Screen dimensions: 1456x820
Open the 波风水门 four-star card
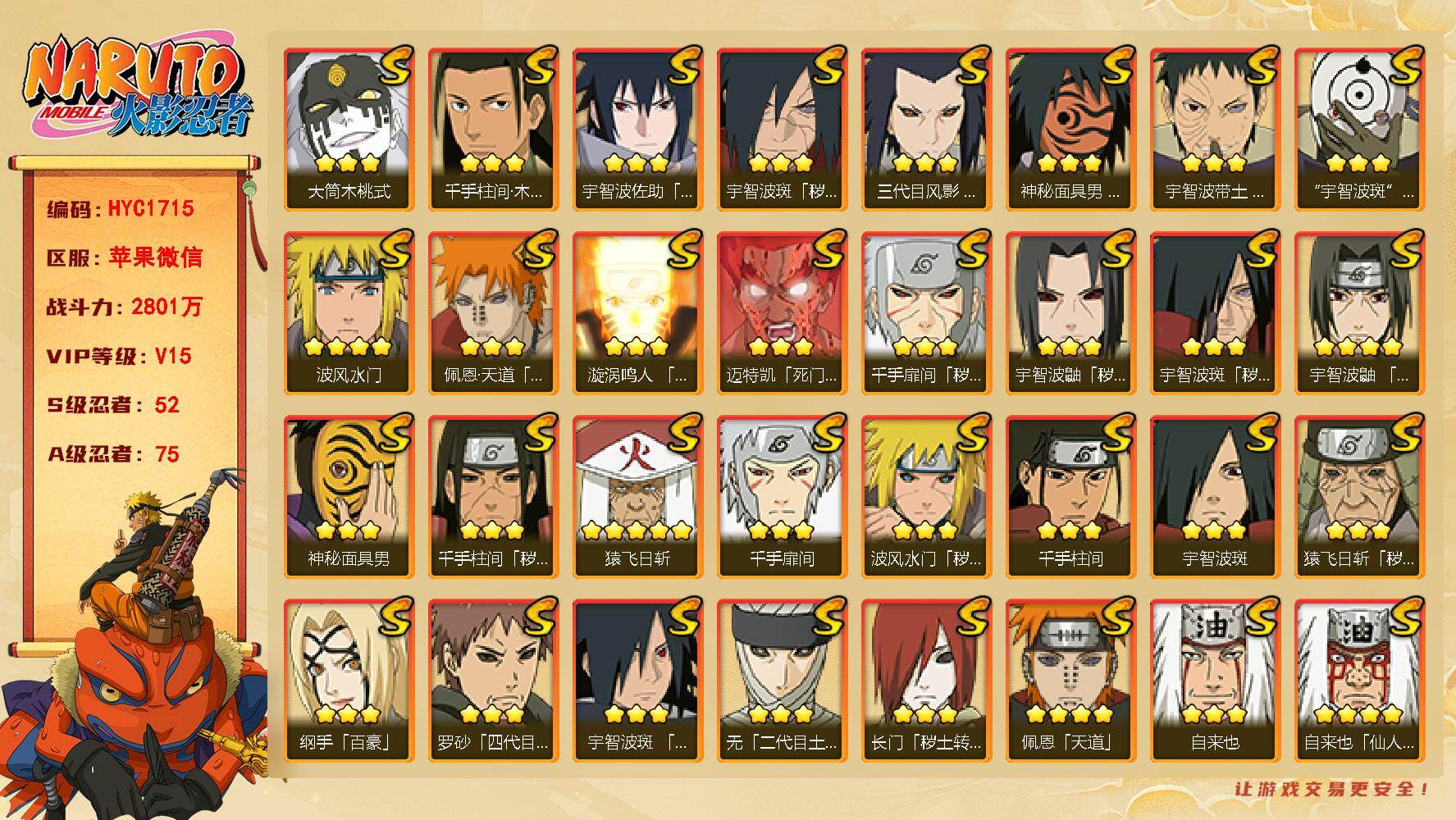(349, 313)
